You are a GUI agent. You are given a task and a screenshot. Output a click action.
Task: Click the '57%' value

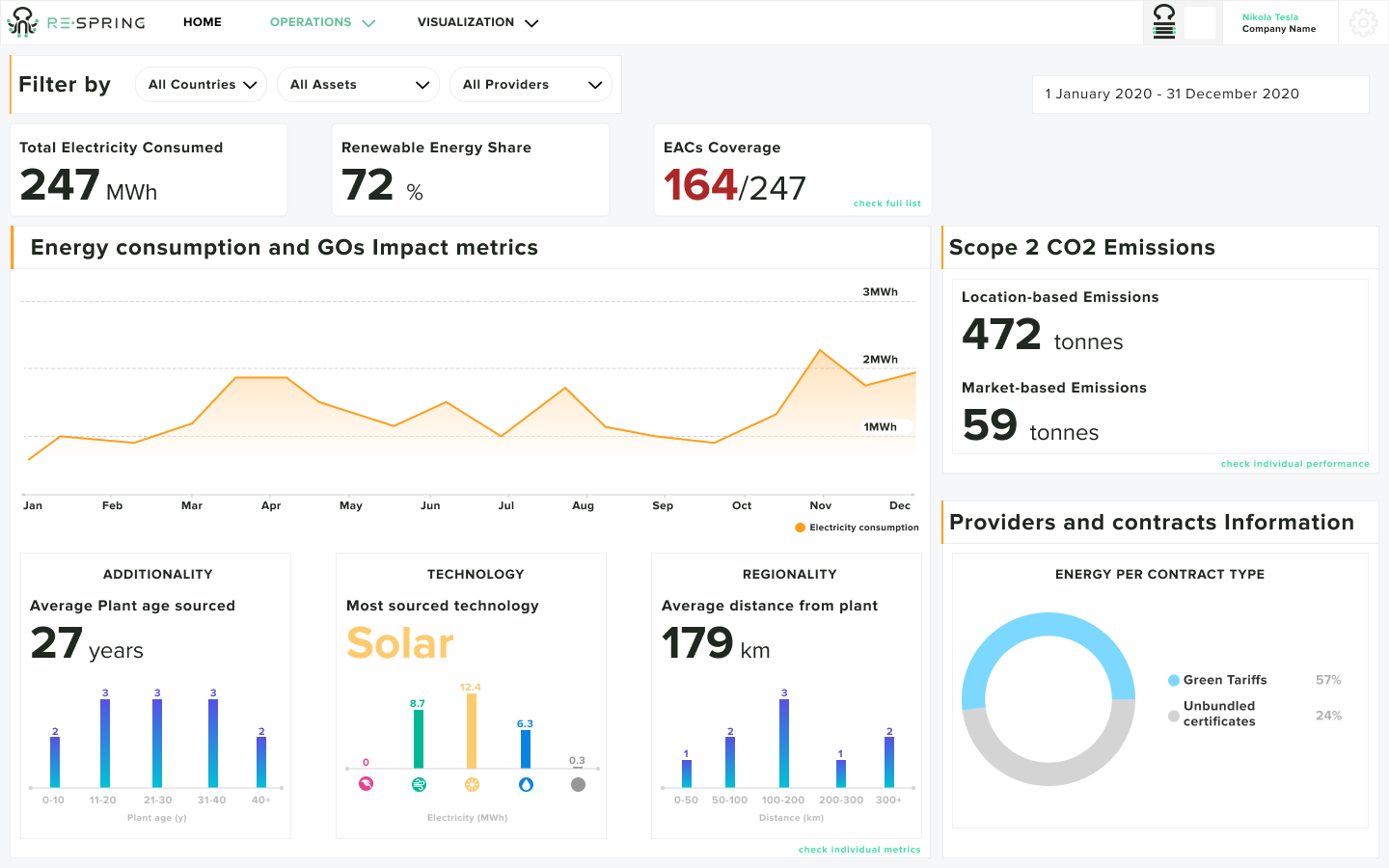[1328, 680]
